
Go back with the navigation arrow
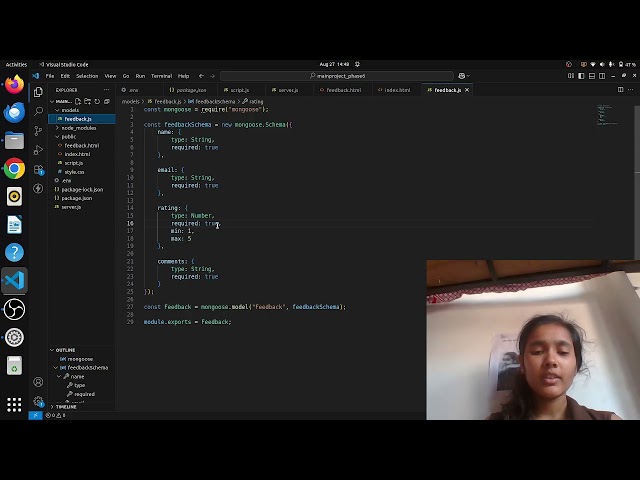tap(201, 76)
